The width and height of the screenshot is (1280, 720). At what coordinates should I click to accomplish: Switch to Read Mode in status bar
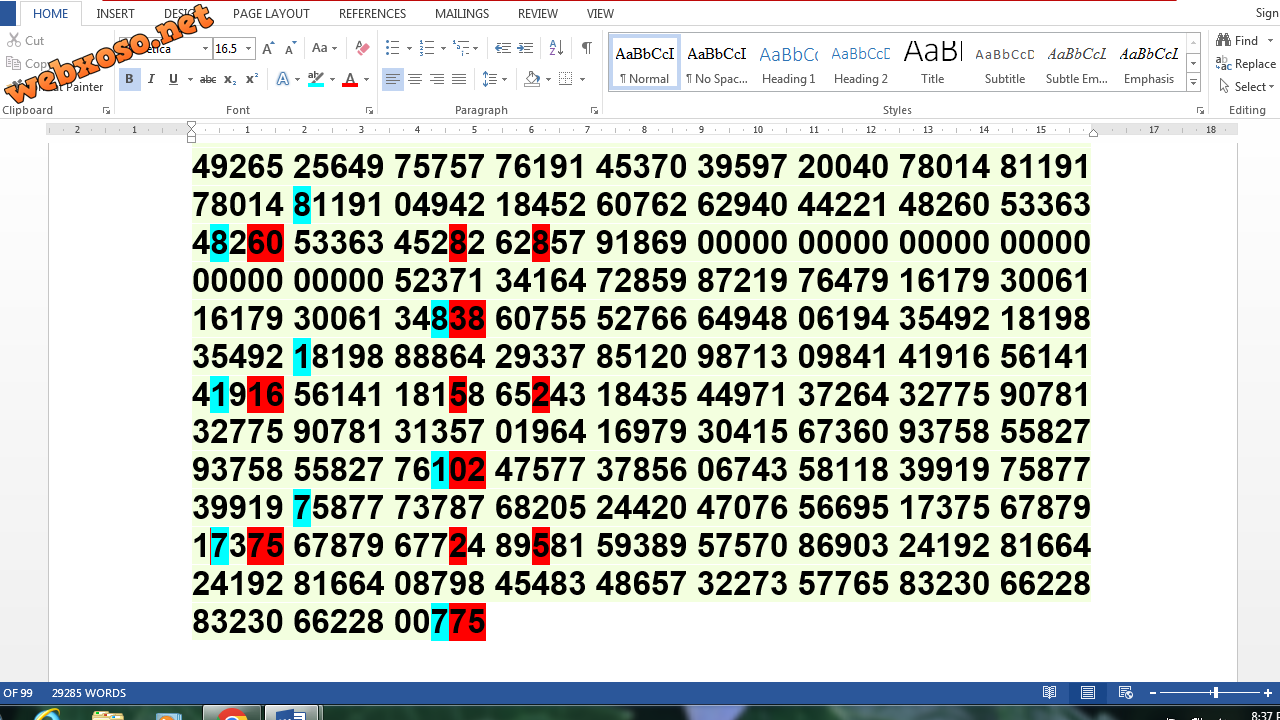click(1050, 693)
